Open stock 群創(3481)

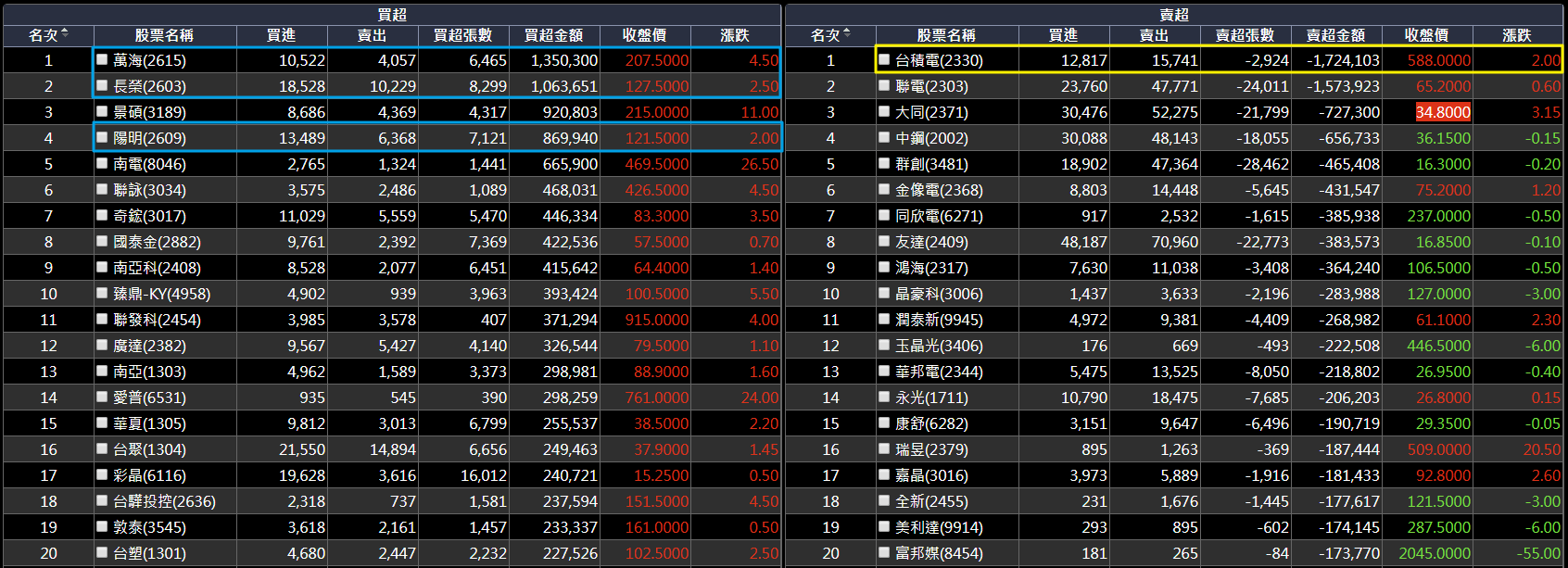(931, 164)
